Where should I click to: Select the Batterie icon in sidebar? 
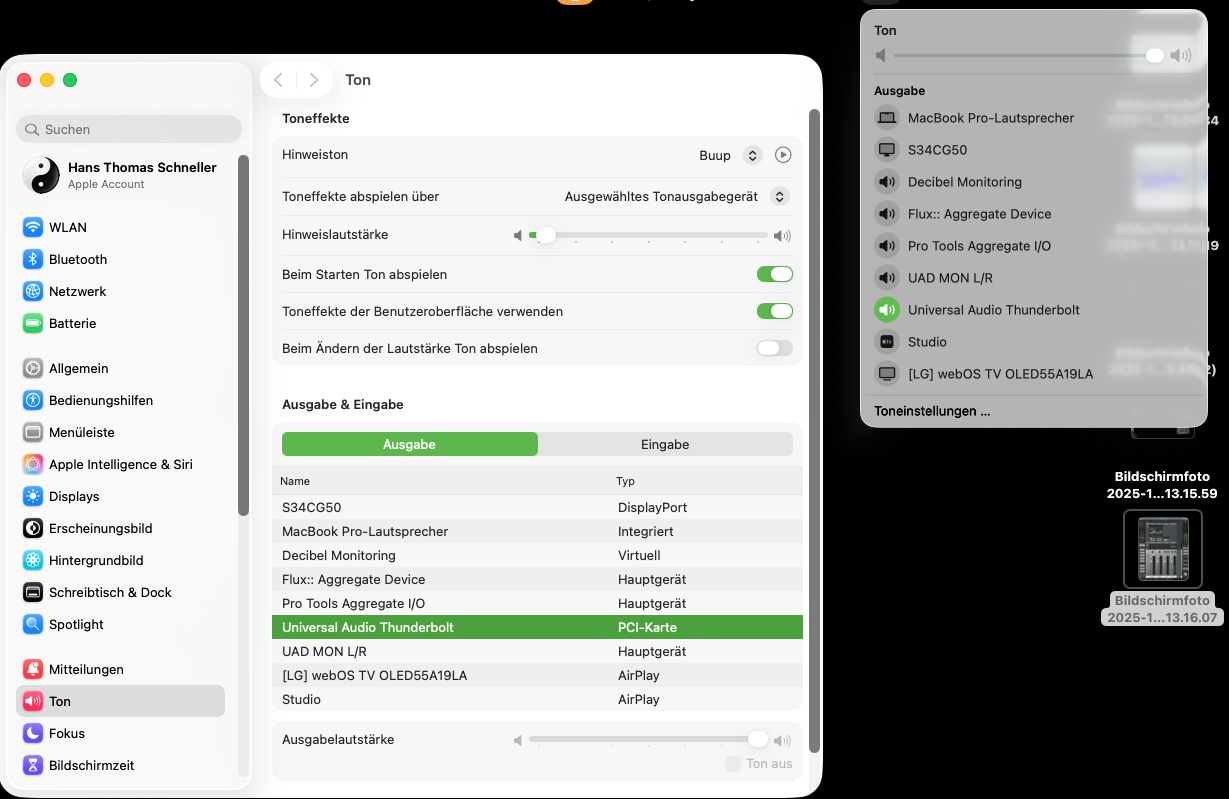coord(33,323)
